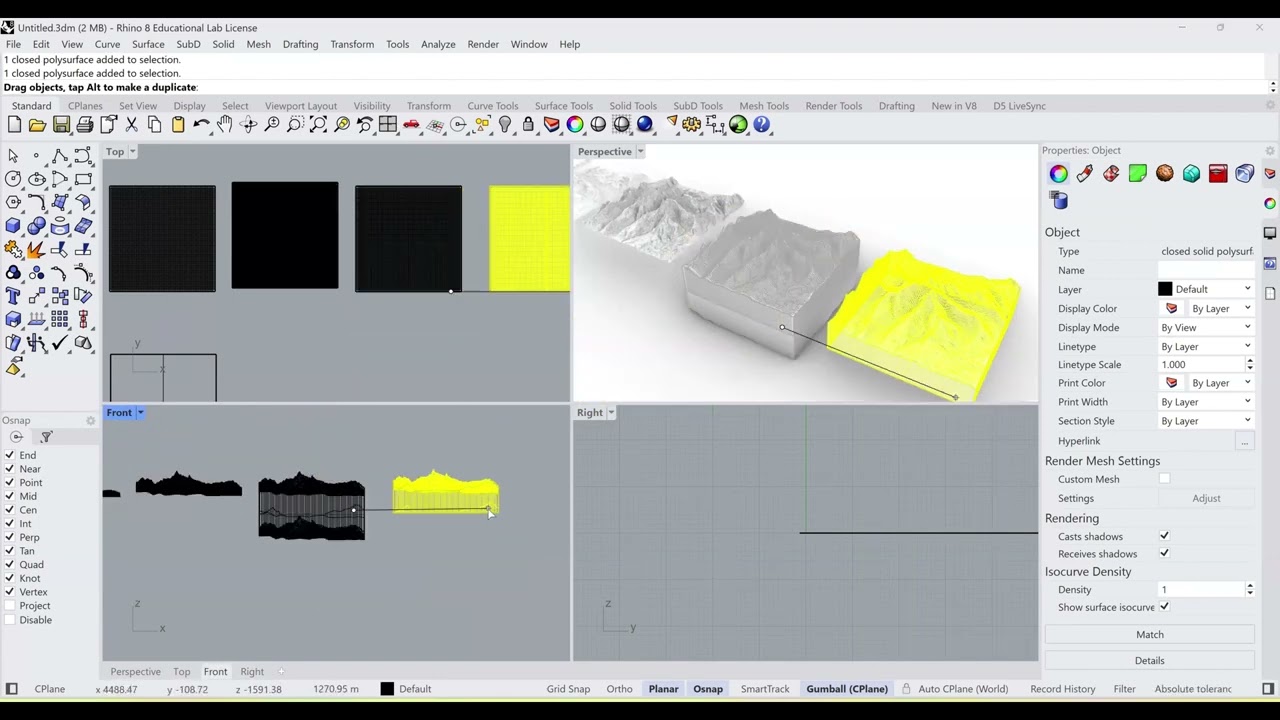
Task: Click the light bulb Hide icon
Action: pos(505,125)
